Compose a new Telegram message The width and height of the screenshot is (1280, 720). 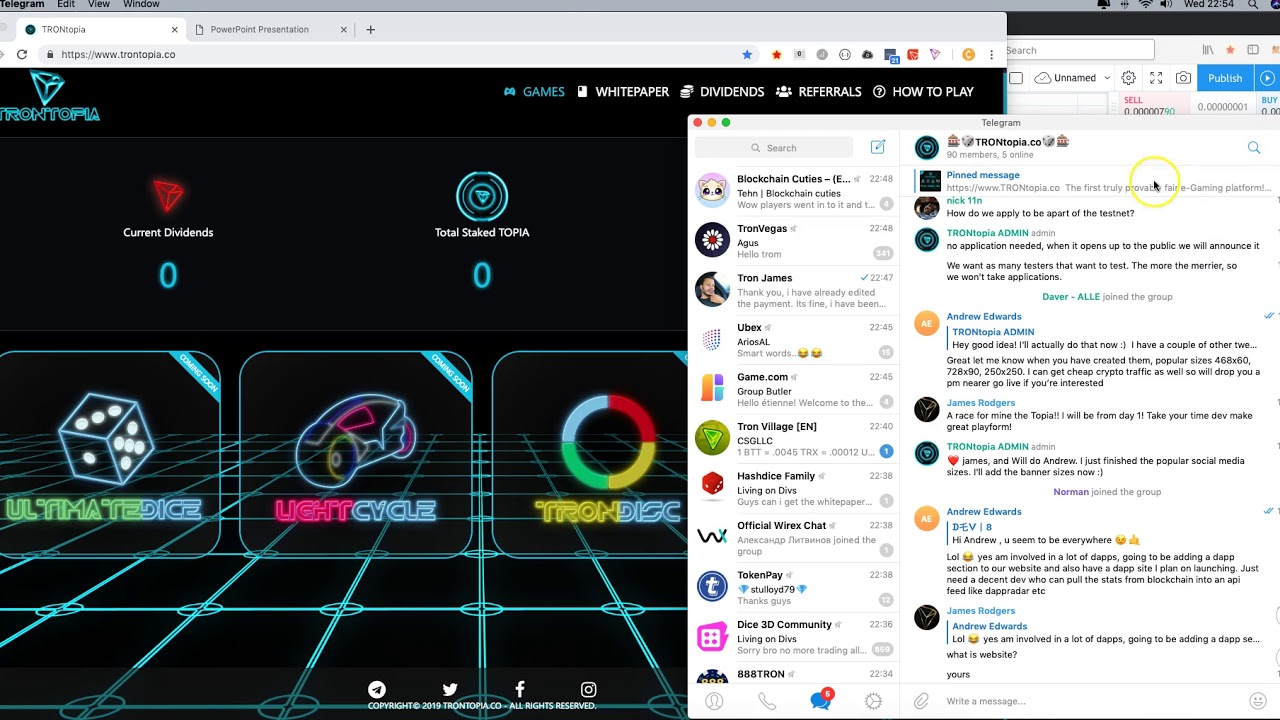tap(878, 147)
